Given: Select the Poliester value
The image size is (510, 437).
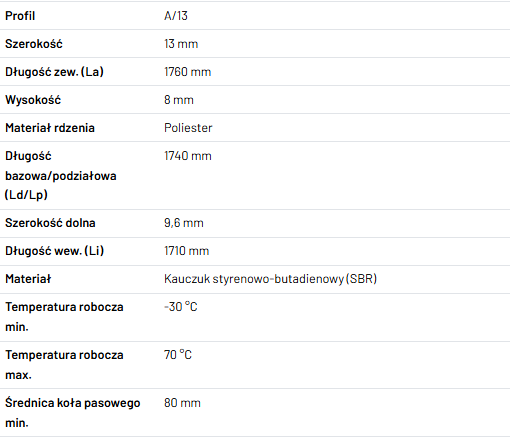Looking at the screenshot, I should [x=188, y=128].
